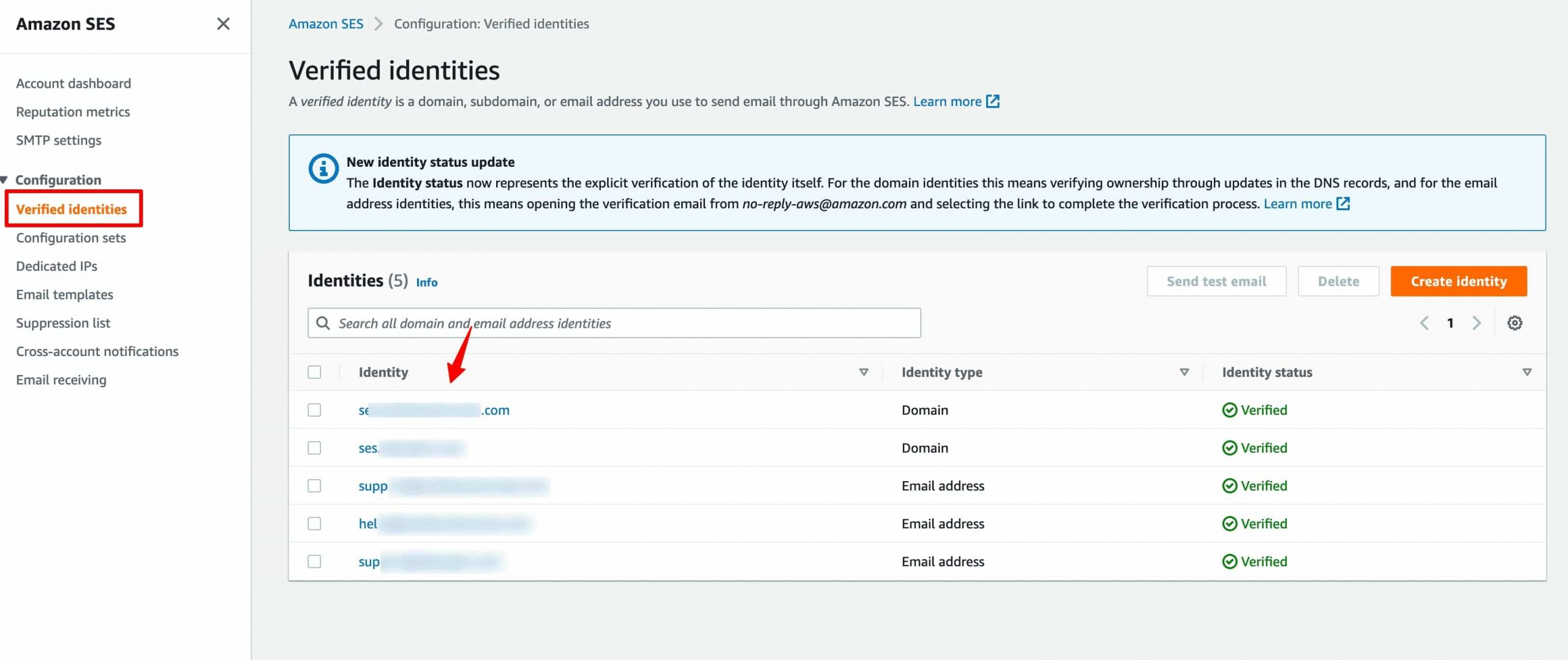1568x660 pixels.
Task: Click the Identity column header text
Action: point(383,372)
